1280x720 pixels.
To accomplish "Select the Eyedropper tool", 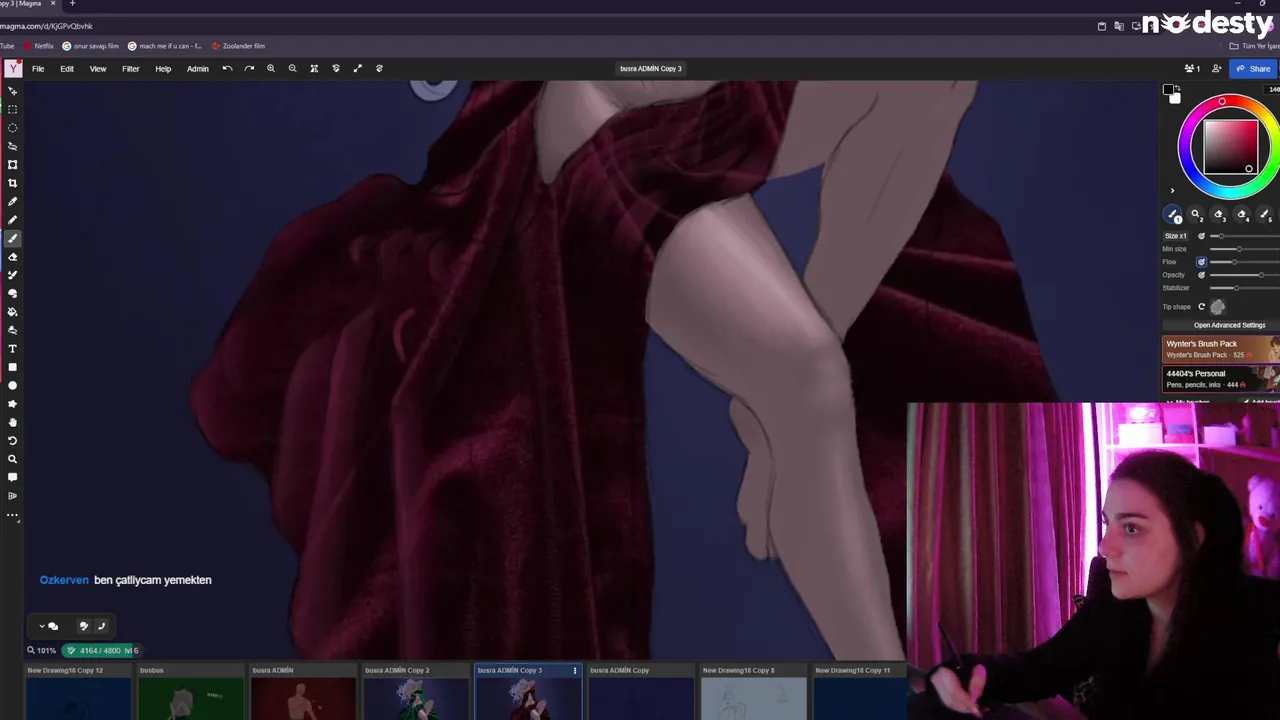I will (x=12, y=201).
